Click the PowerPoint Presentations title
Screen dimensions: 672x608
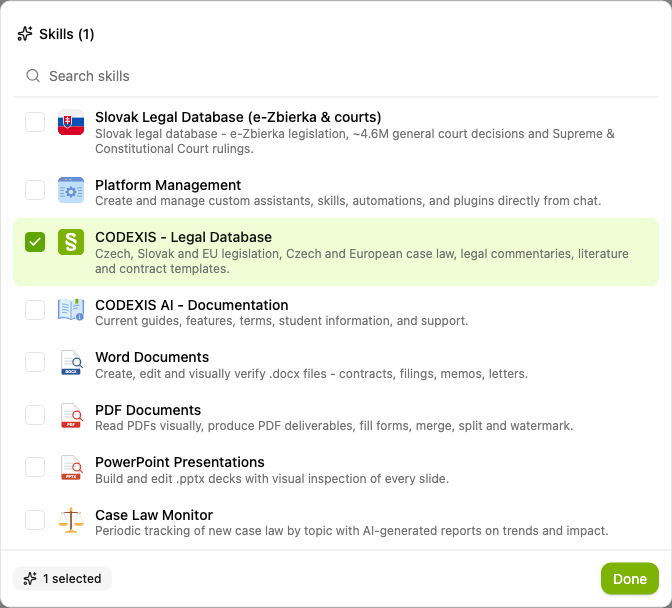[x=180, y=462]
